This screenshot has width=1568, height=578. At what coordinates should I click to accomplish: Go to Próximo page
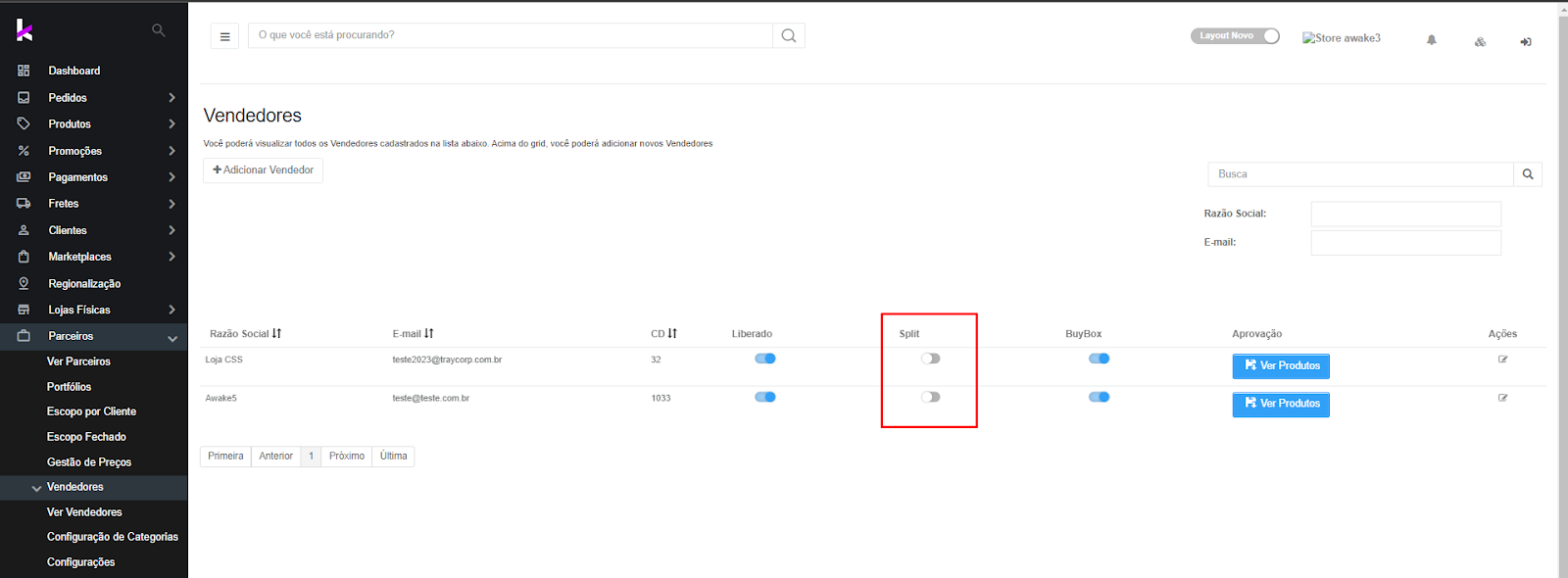347,457
